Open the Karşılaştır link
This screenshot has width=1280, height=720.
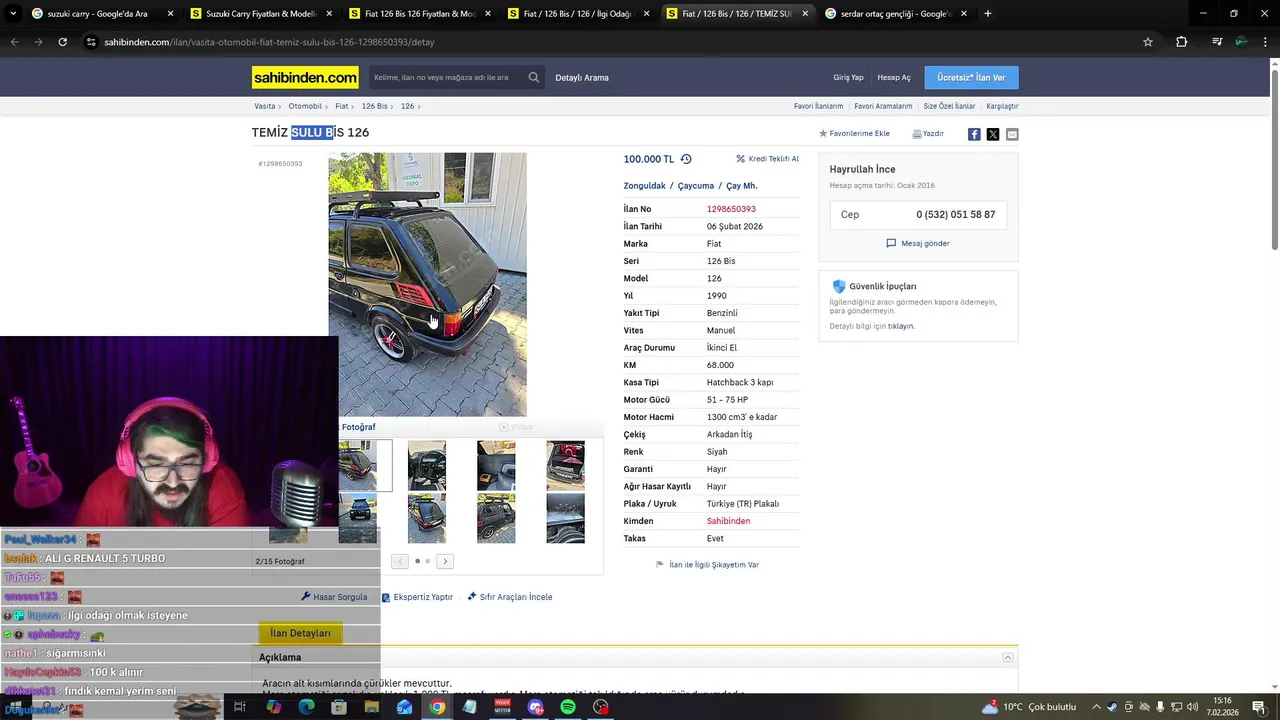click(1002, 106)
